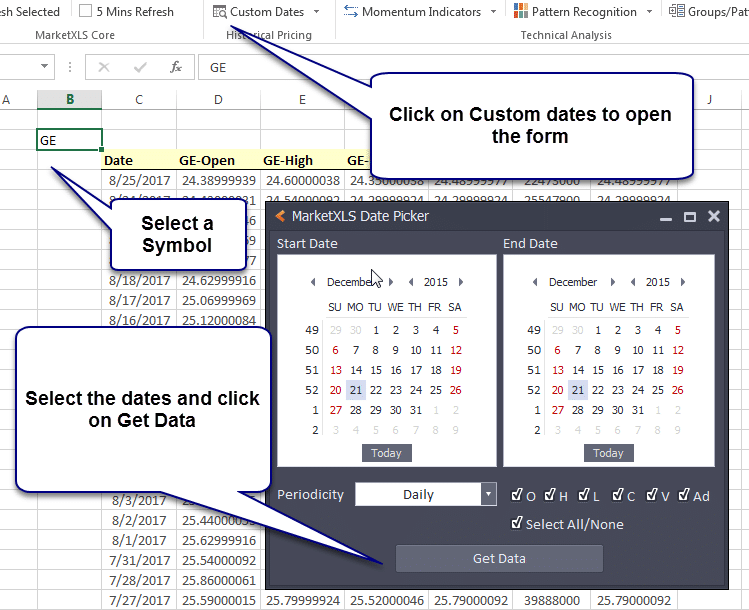Expand the Name Box dropdown
This screenshot has height=610, width=749.
pyautogui.click(x=44, y=66)
